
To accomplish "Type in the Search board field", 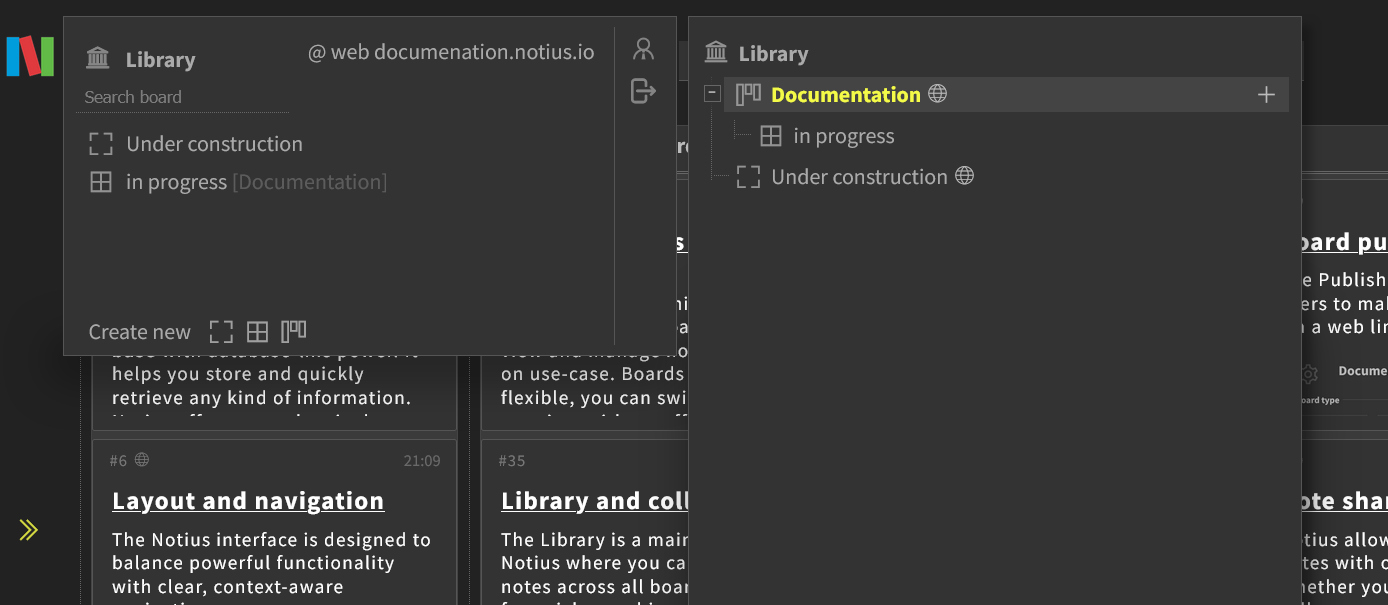I will coord(182,97).
